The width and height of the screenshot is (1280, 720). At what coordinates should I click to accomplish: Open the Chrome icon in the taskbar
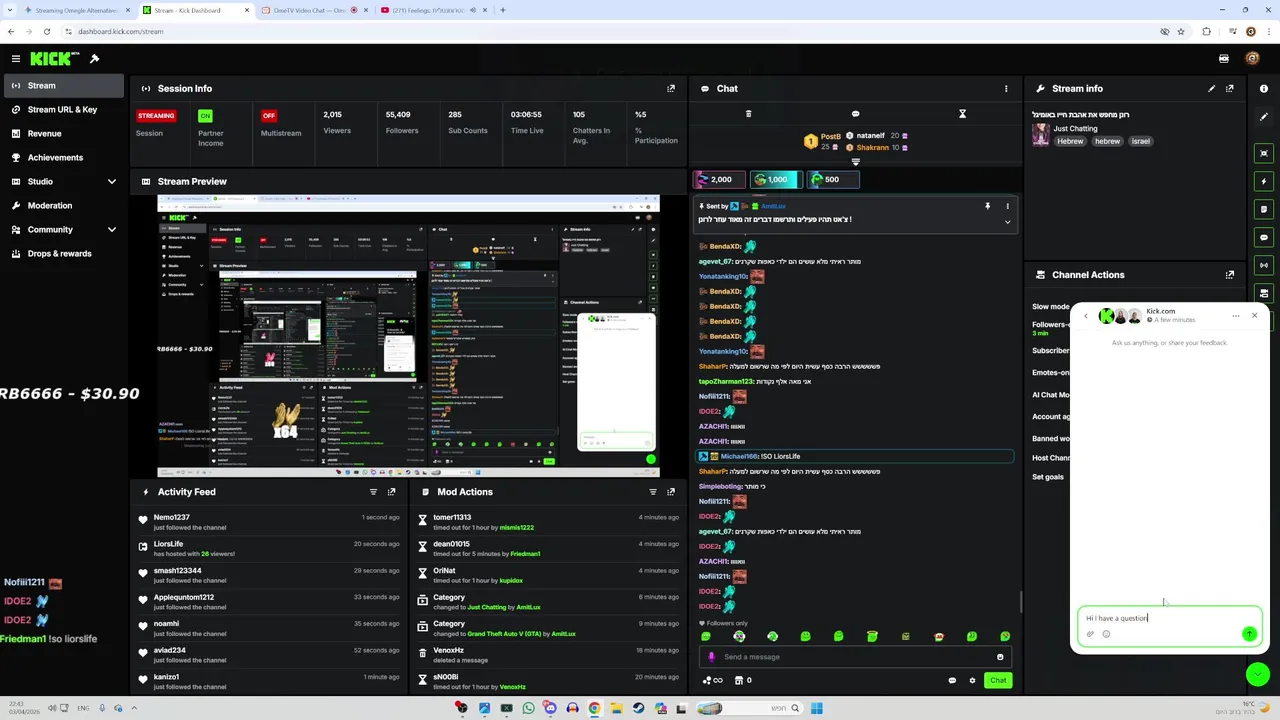click(594, 708)
